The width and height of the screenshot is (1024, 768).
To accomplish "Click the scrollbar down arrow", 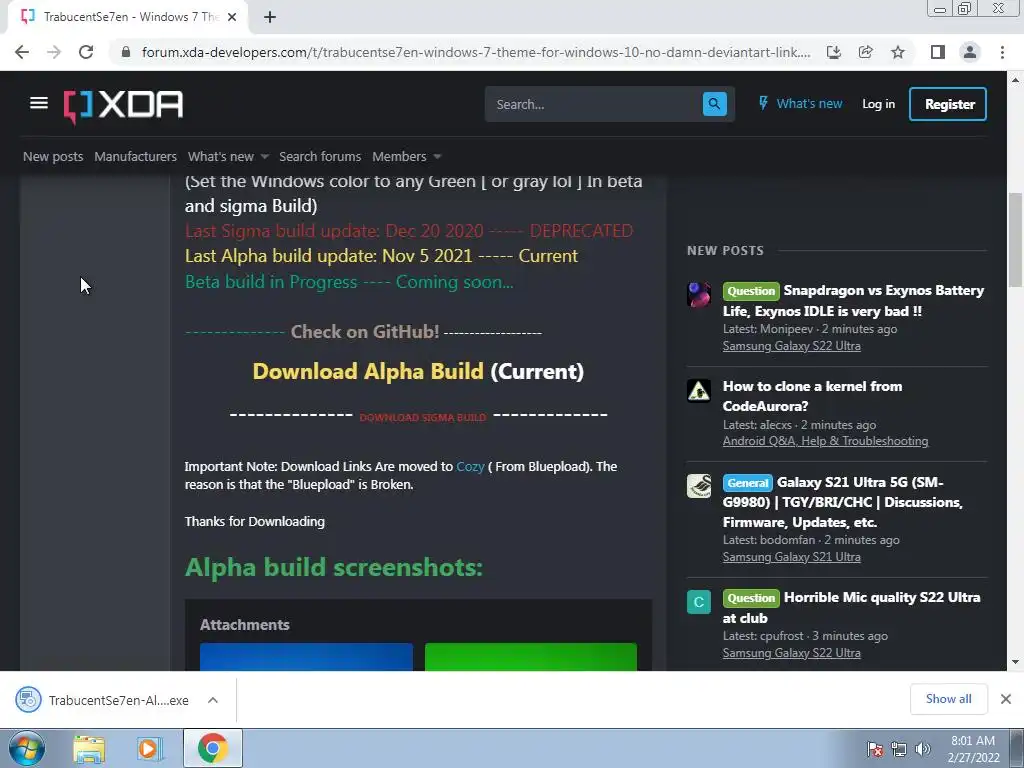I will pos(1015,662).
